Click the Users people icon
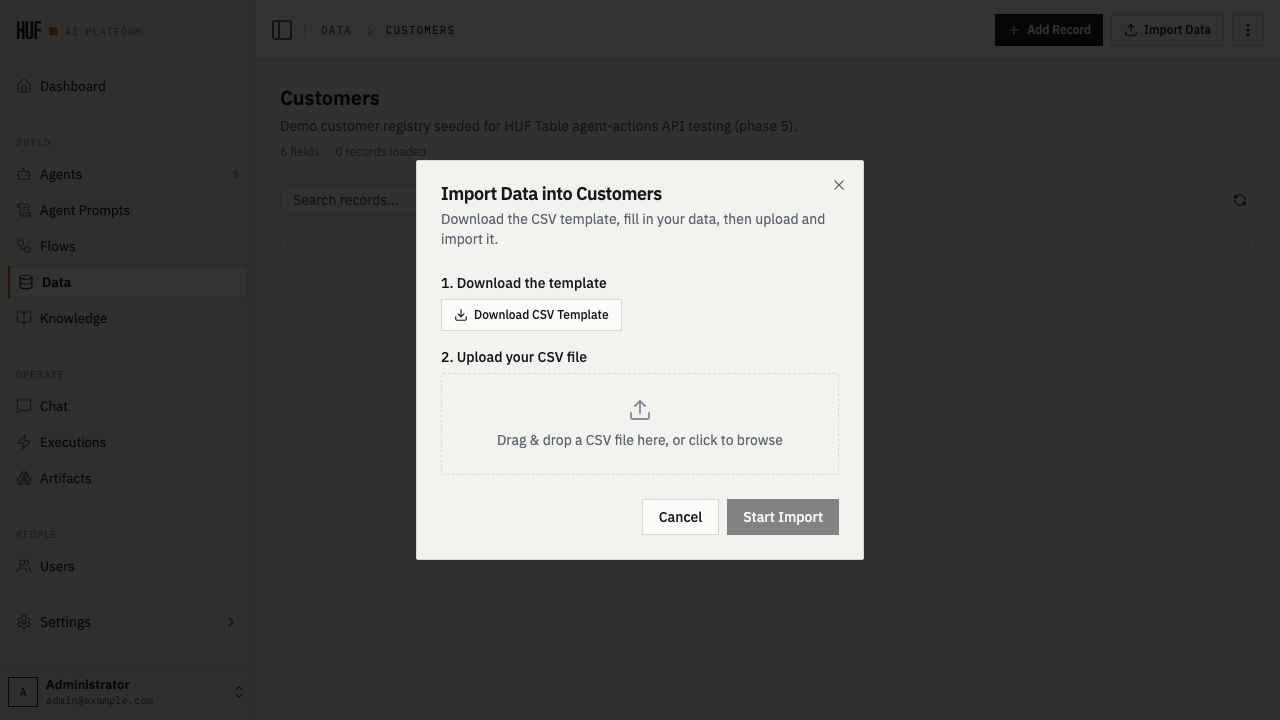Image resolution: width=1280 pixels, height=720 pixels. coord(24,566)
